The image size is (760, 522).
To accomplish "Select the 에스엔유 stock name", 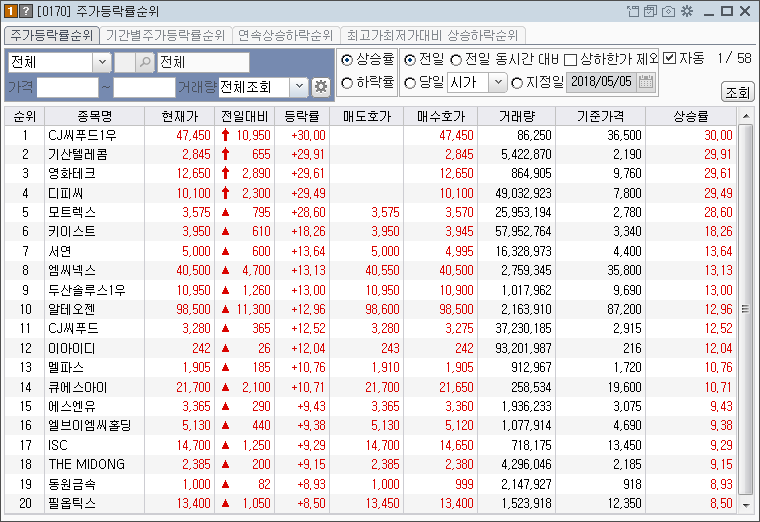I will [x=72, y=406].
